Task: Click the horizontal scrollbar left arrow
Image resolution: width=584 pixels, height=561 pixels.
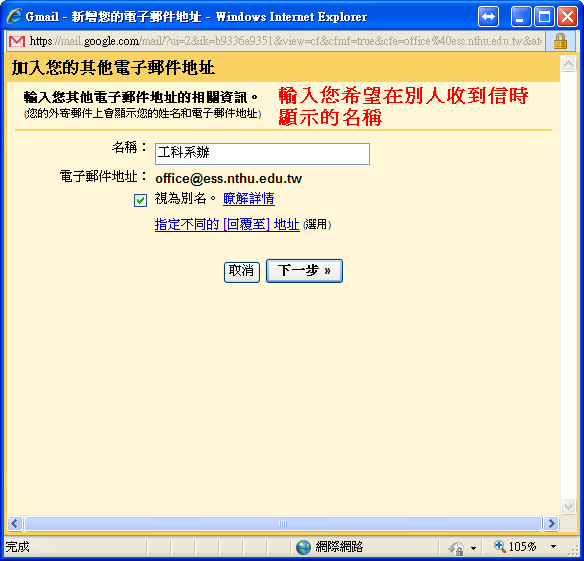Action: click(15, 523)
